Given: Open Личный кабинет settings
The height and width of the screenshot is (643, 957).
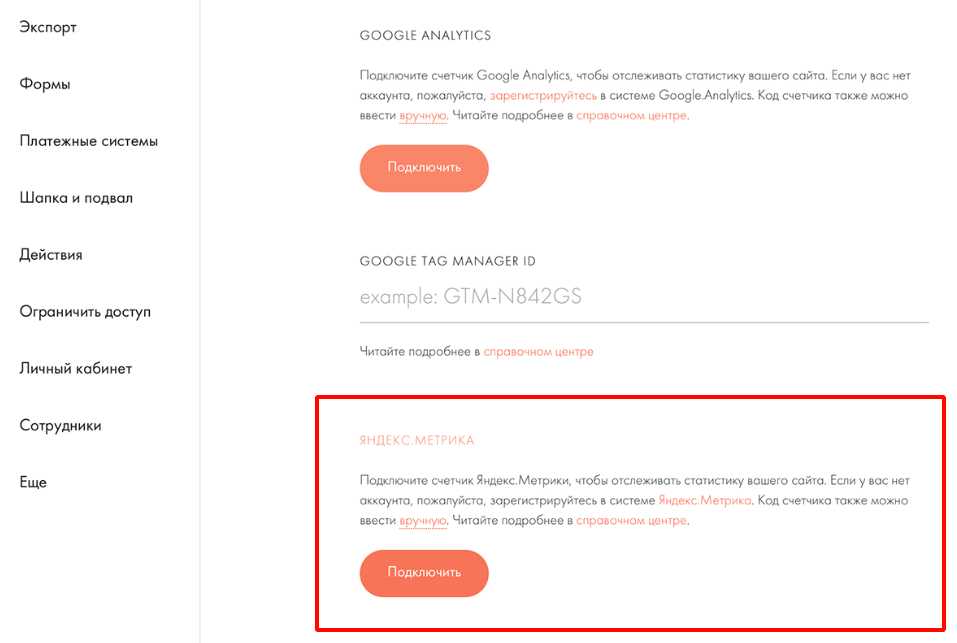Looking at the screenshot, I should click(x=76, y=369).
